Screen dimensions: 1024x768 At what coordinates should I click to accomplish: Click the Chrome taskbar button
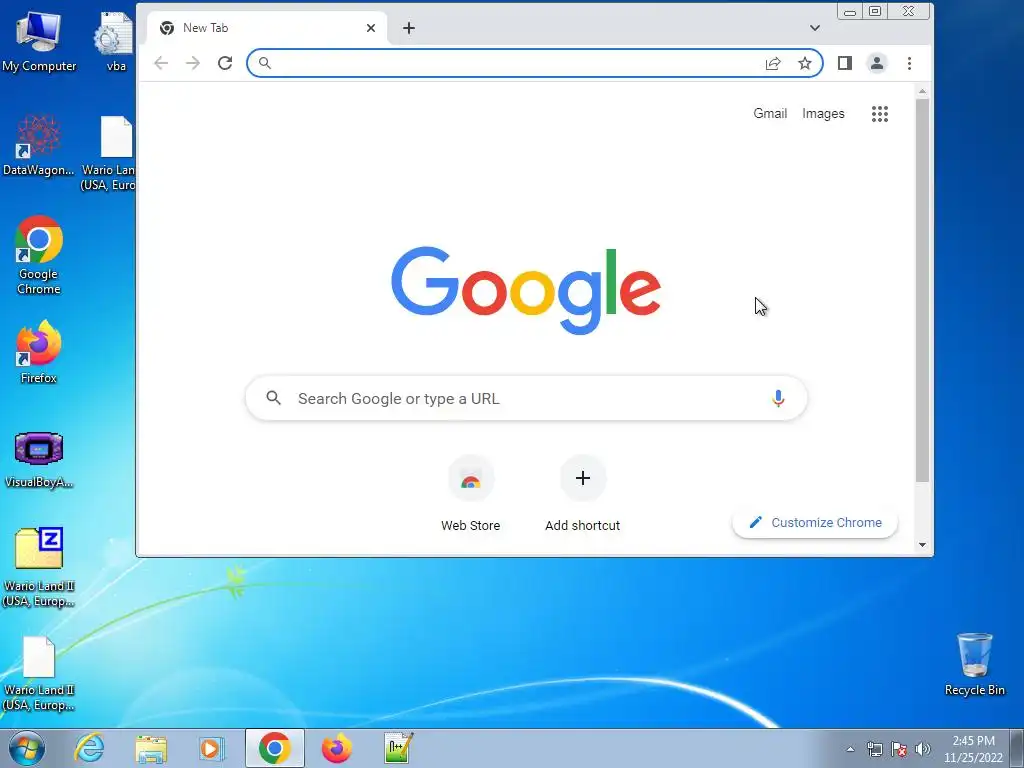click(274, 748)
